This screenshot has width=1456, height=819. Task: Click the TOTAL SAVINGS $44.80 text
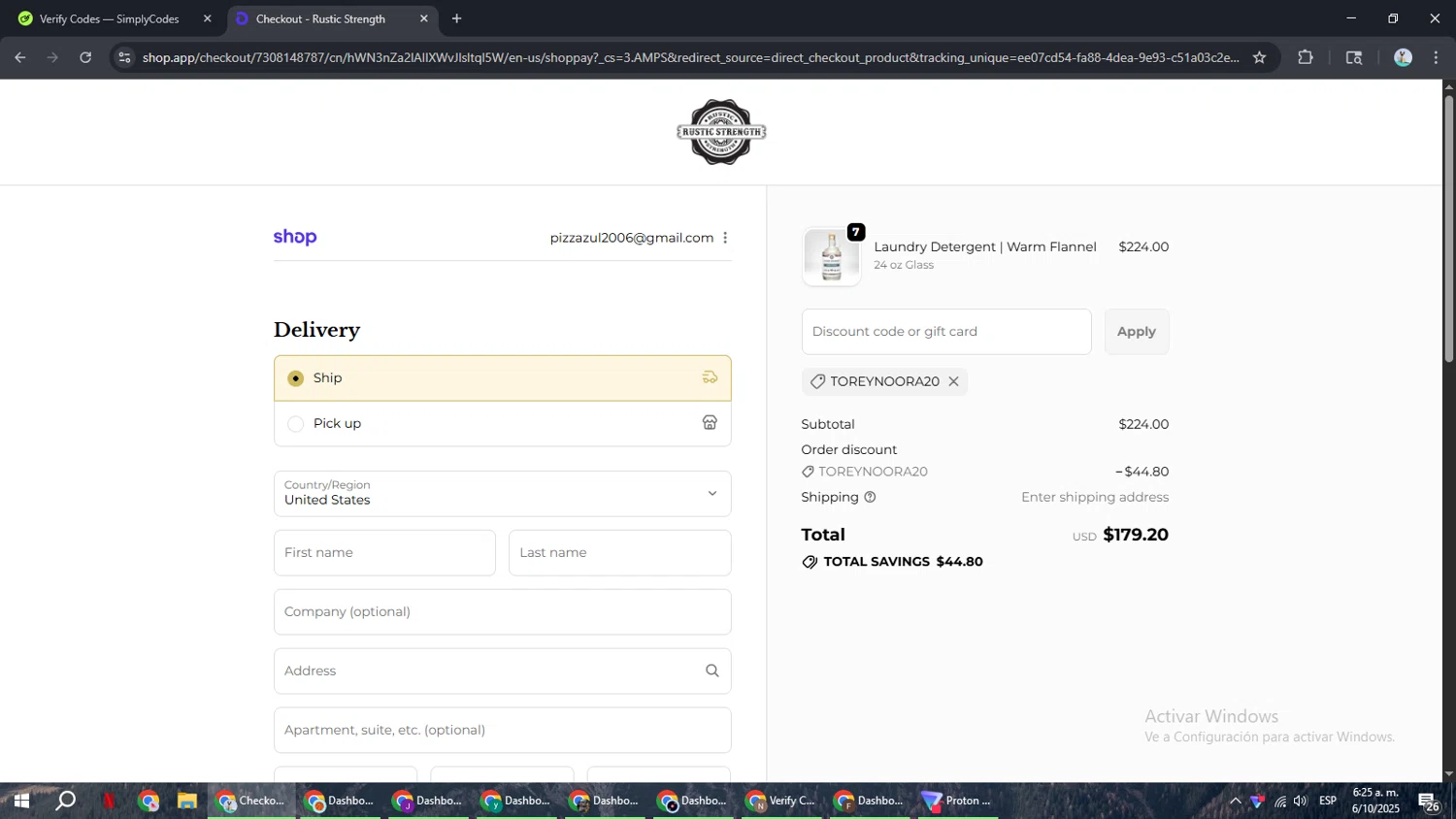point(903,562)
